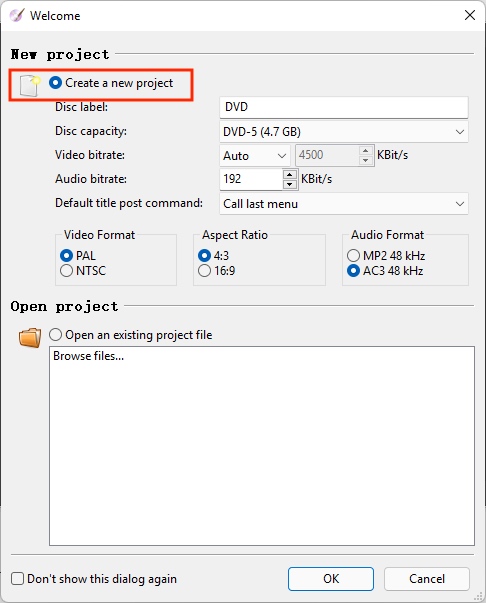Open the Video bitrate Auto dropdown

[x=255, y=156]
